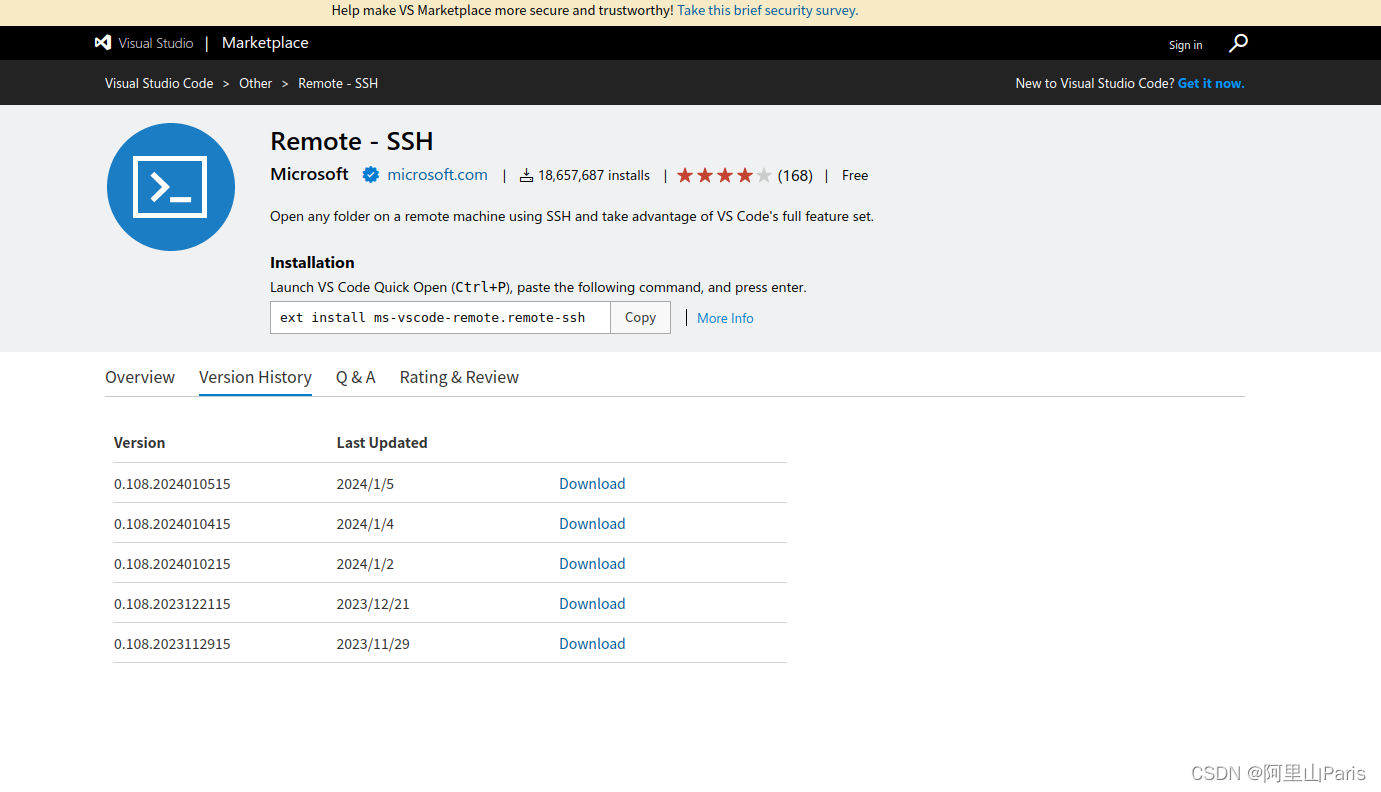Visit the microsoft.com link
The image size is (1381, 792).
click(437, 174)
